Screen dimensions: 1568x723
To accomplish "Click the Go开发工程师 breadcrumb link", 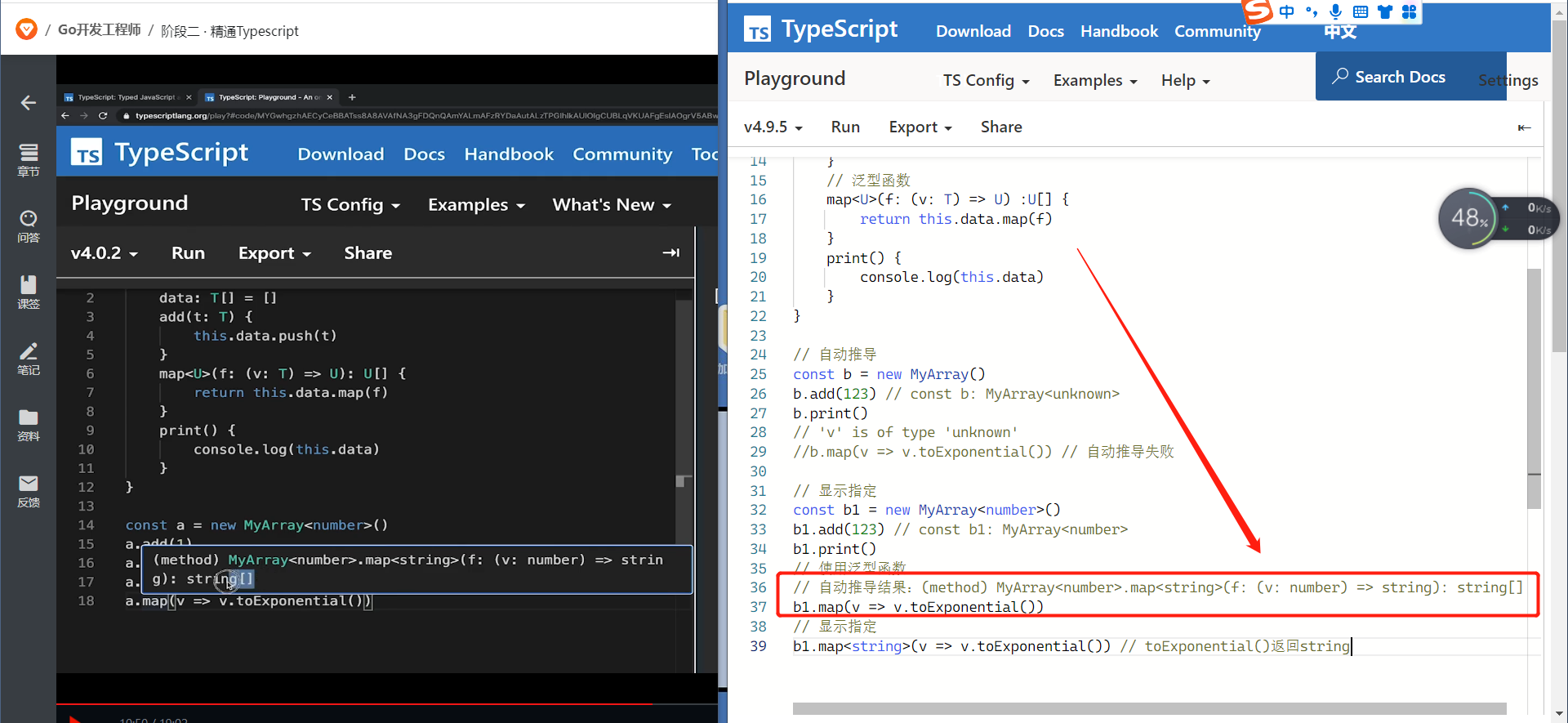I will (100, 30).
